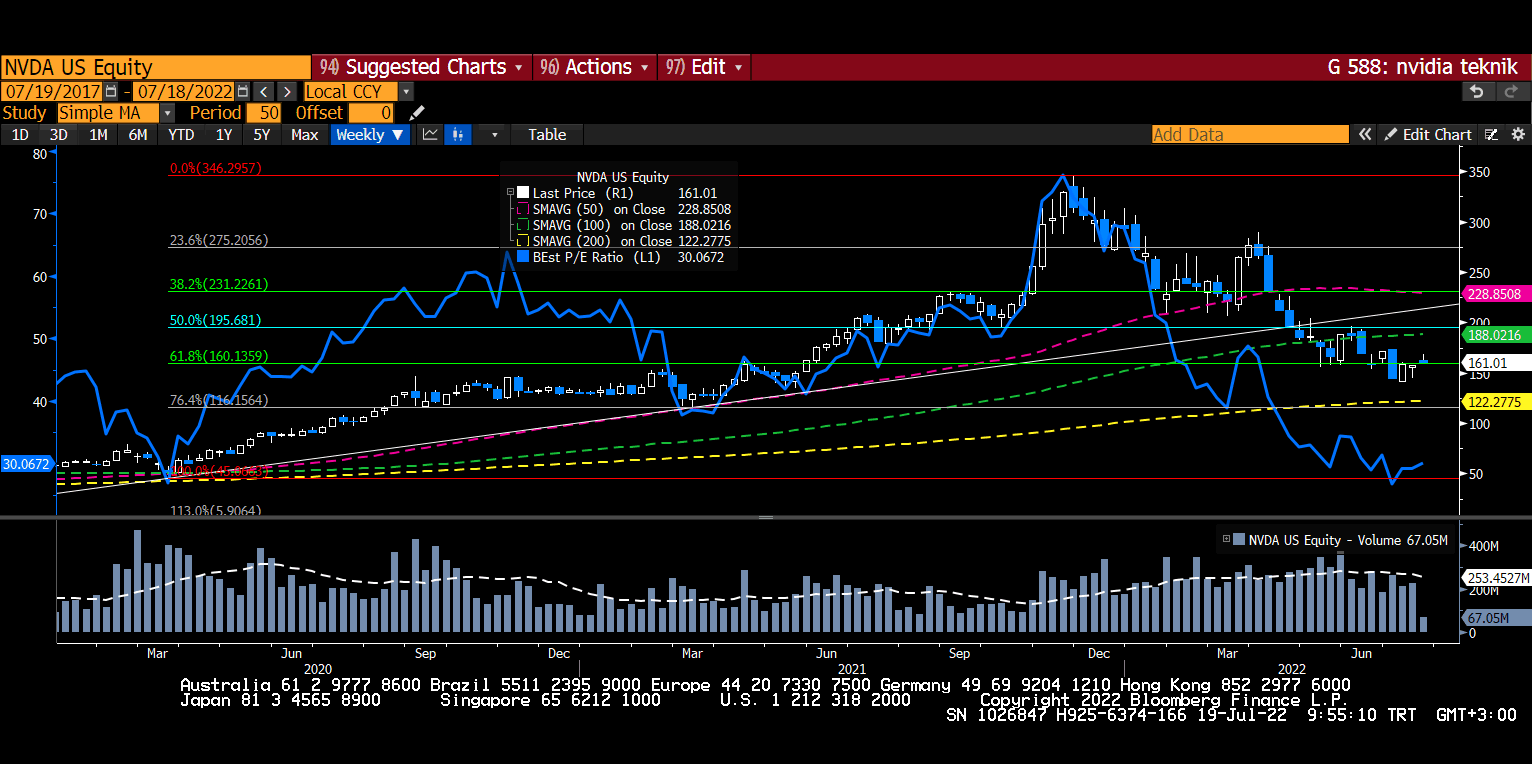The image size is (1532, 764).
Task: Select the 5Y range tab
Action: point(261,134)
